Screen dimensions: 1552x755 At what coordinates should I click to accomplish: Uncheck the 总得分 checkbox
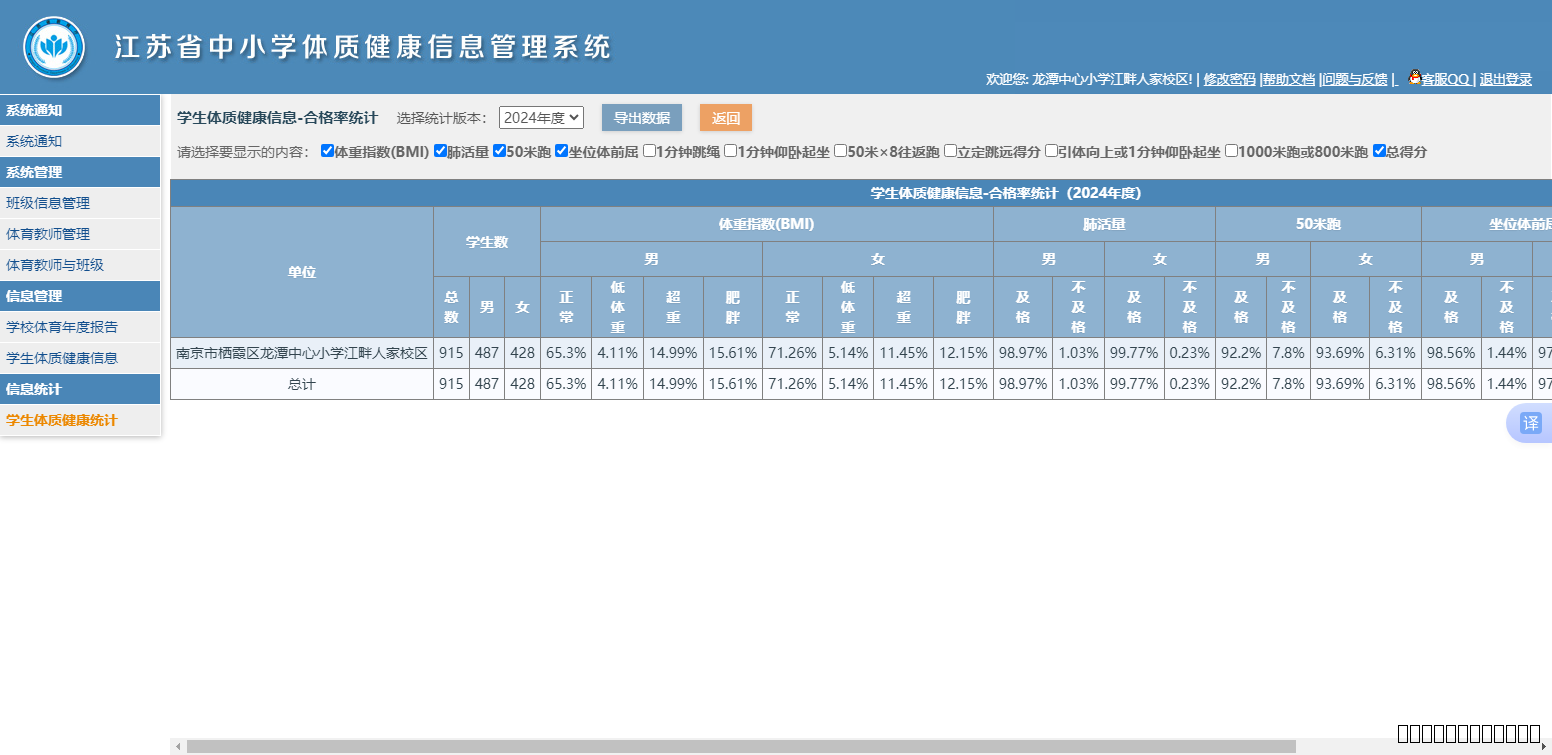pos(1379,151)
